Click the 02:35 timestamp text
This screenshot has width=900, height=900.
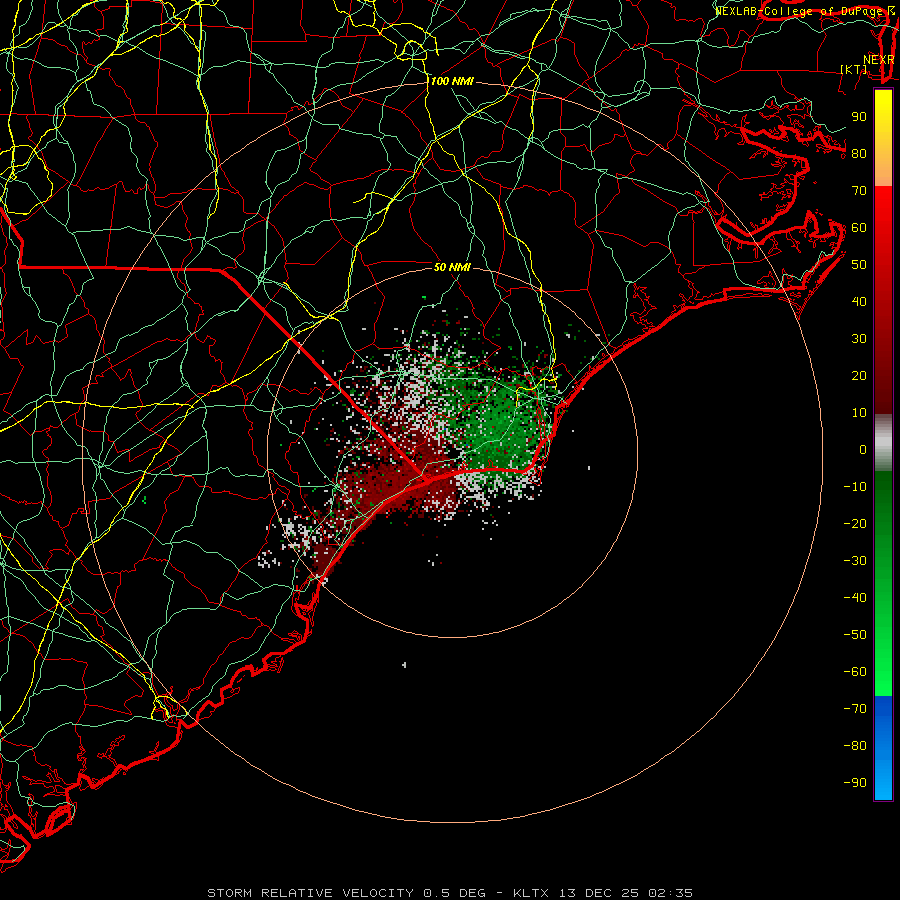pos(671,893)
